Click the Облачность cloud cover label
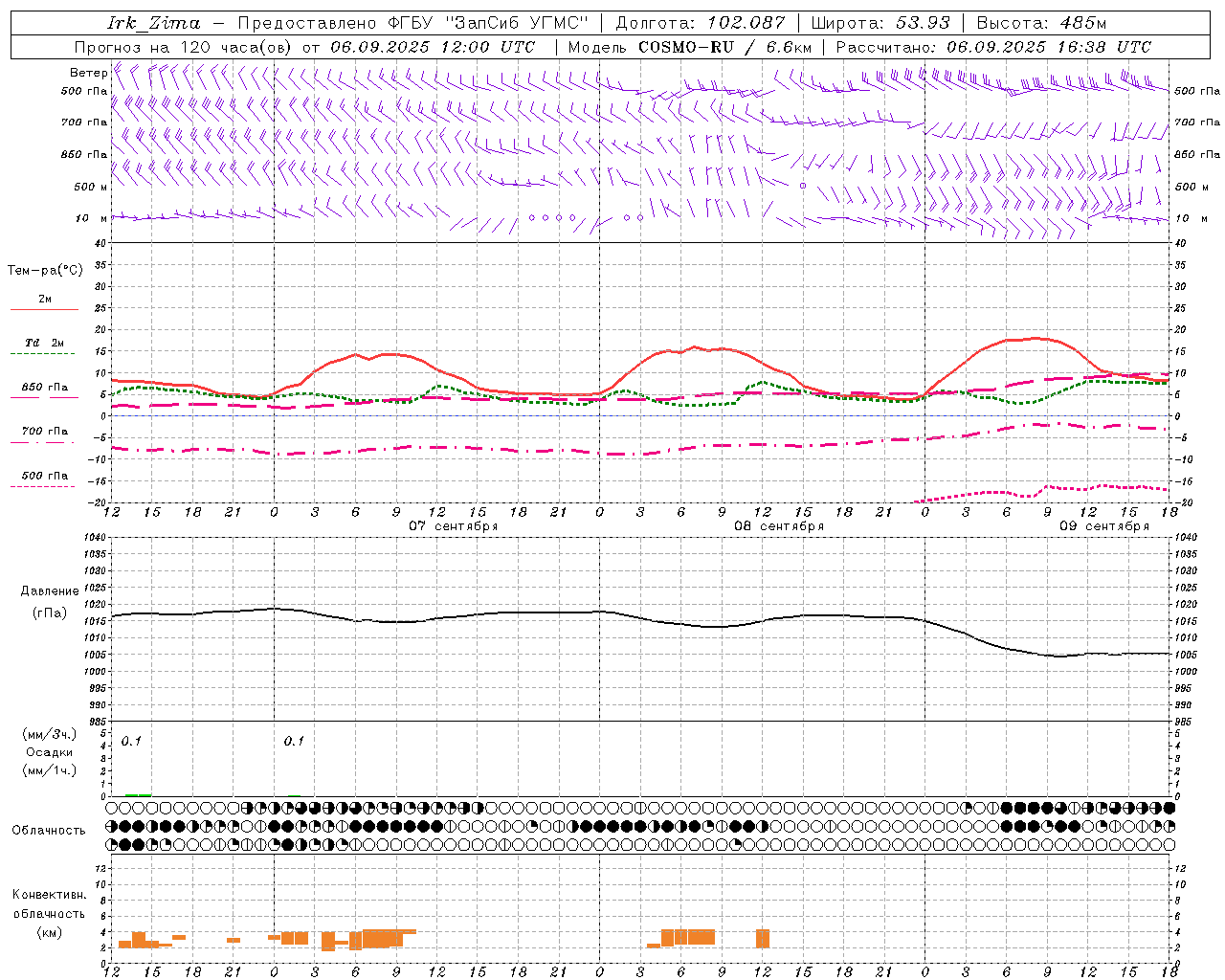Image resolution: width=1225 pixels, height=980 pixels. (x=49, y=831)
